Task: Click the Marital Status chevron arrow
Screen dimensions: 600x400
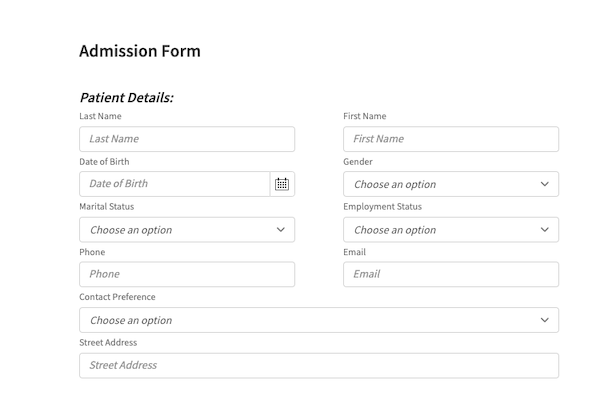Action: (x=280, y=230)
